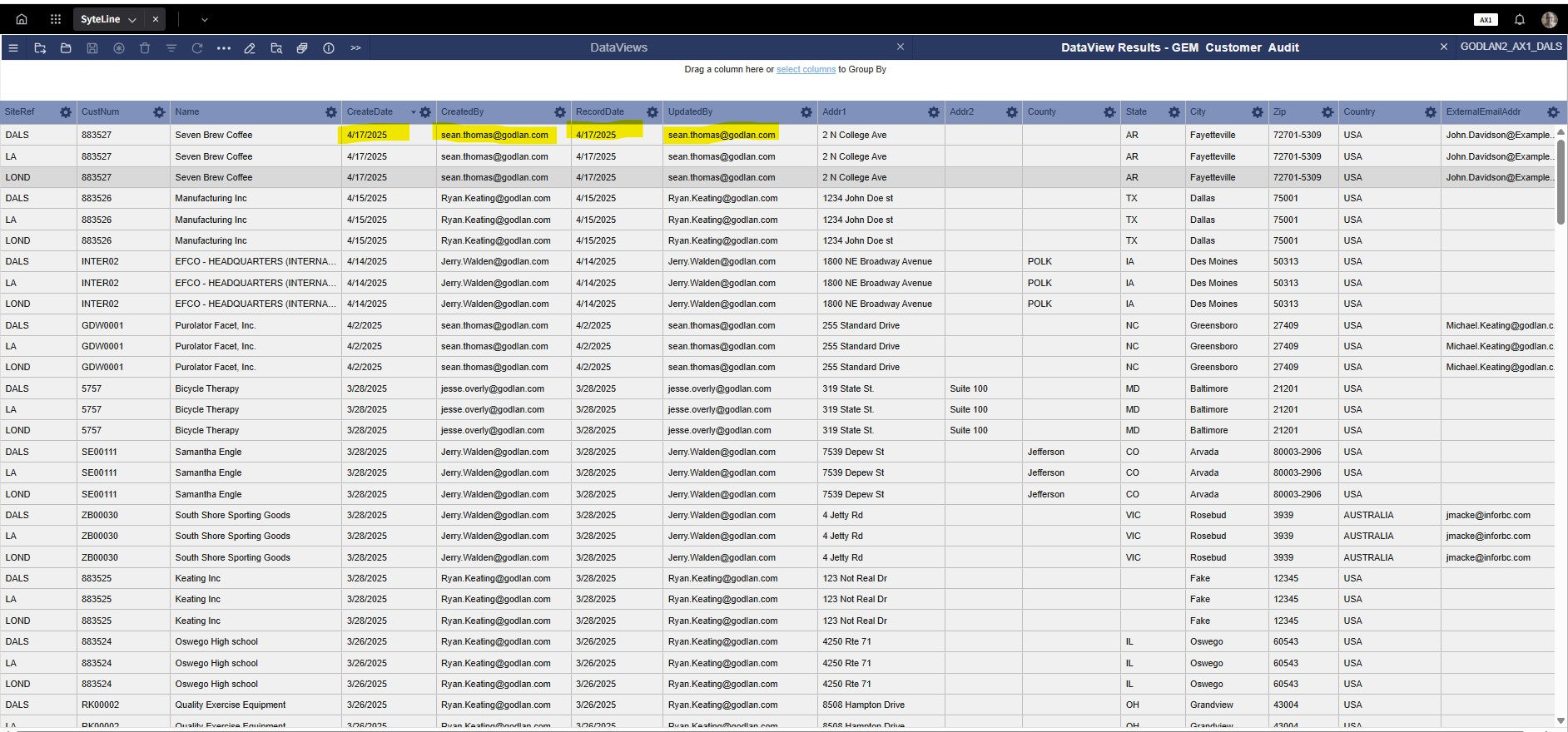Click the folder search icon in toolbar

pos(276,48)
